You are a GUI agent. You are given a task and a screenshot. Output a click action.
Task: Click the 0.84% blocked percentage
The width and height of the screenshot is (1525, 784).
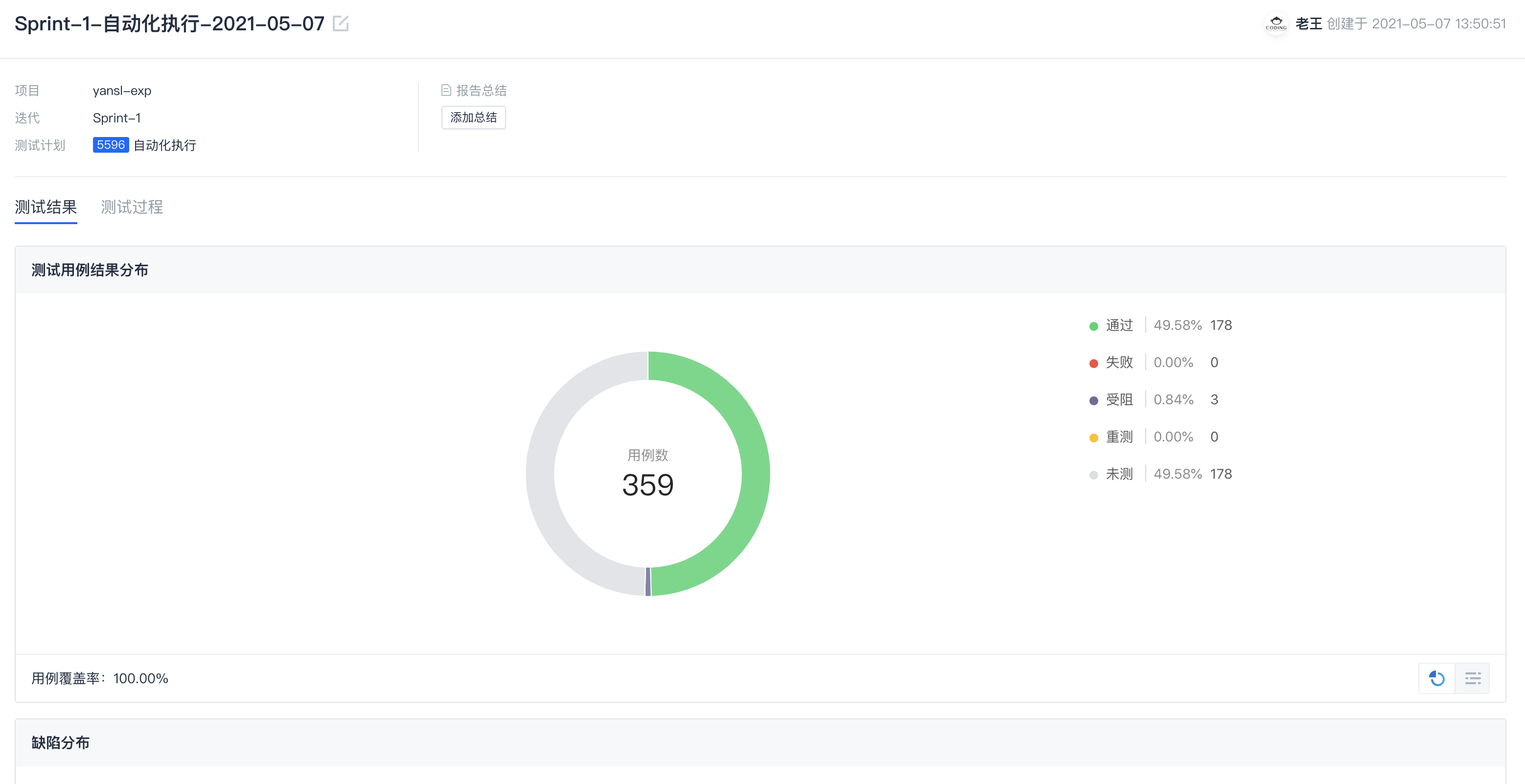point(1173,400)
